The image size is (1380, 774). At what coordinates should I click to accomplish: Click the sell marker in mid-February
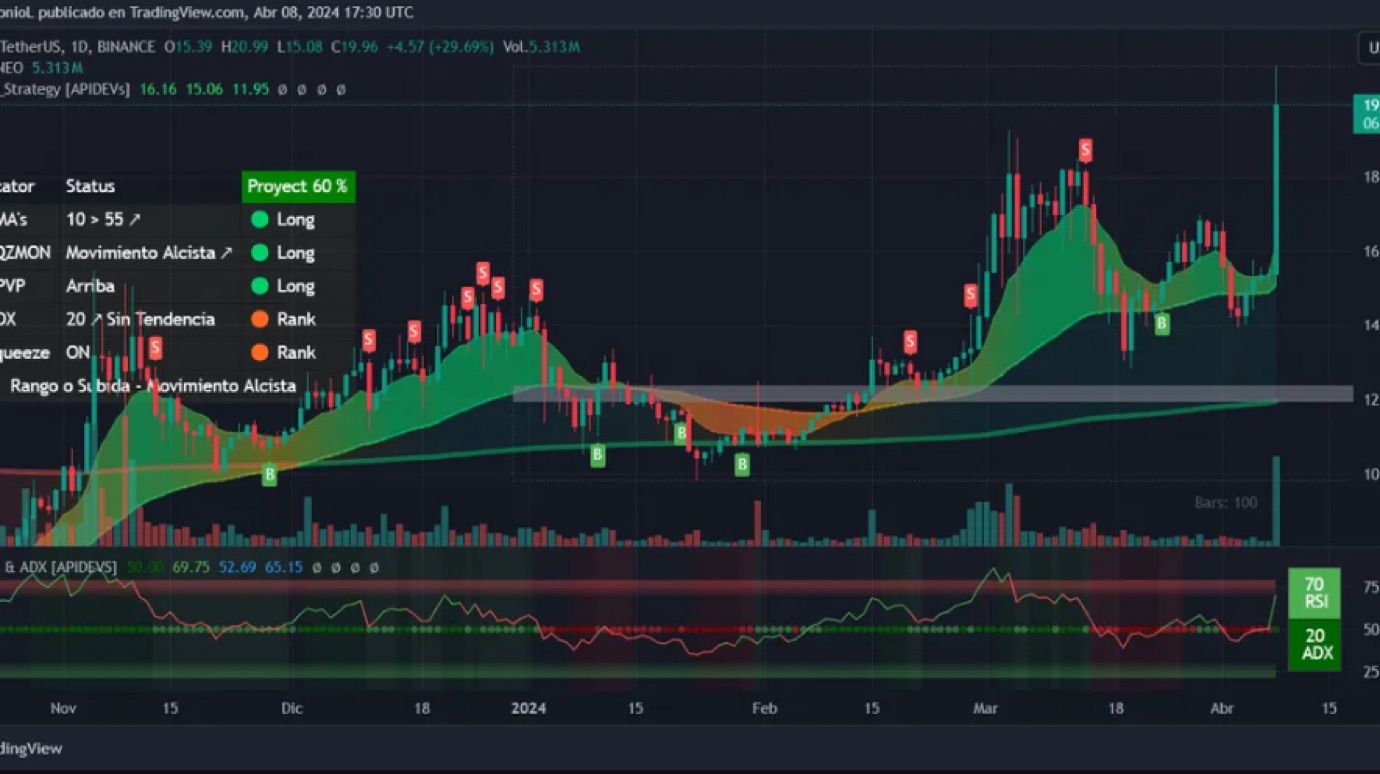pyautogui.click(x=910, y=342)
